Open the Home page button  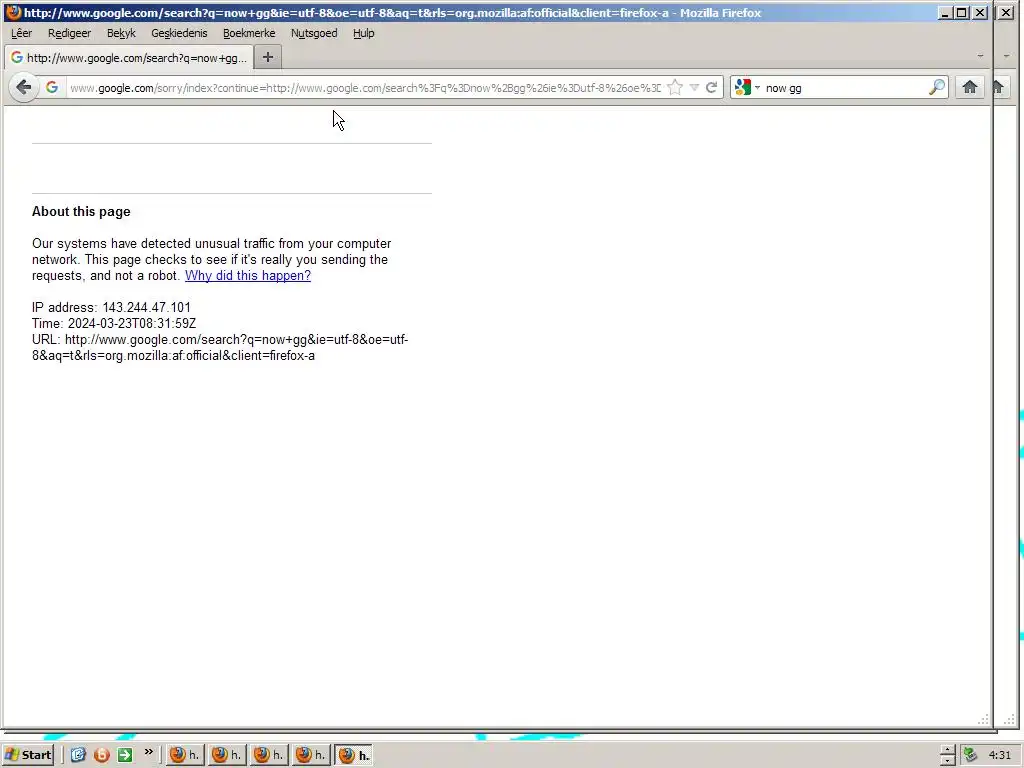tap(970, 88)
